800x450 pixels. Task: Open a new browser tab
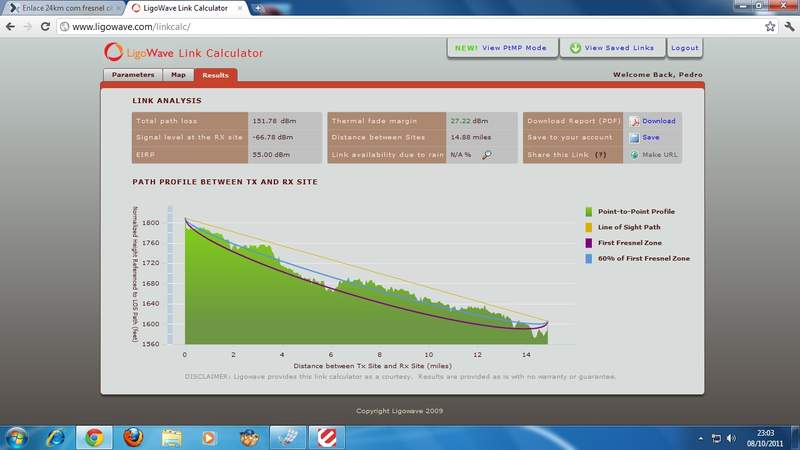(258, 8)
